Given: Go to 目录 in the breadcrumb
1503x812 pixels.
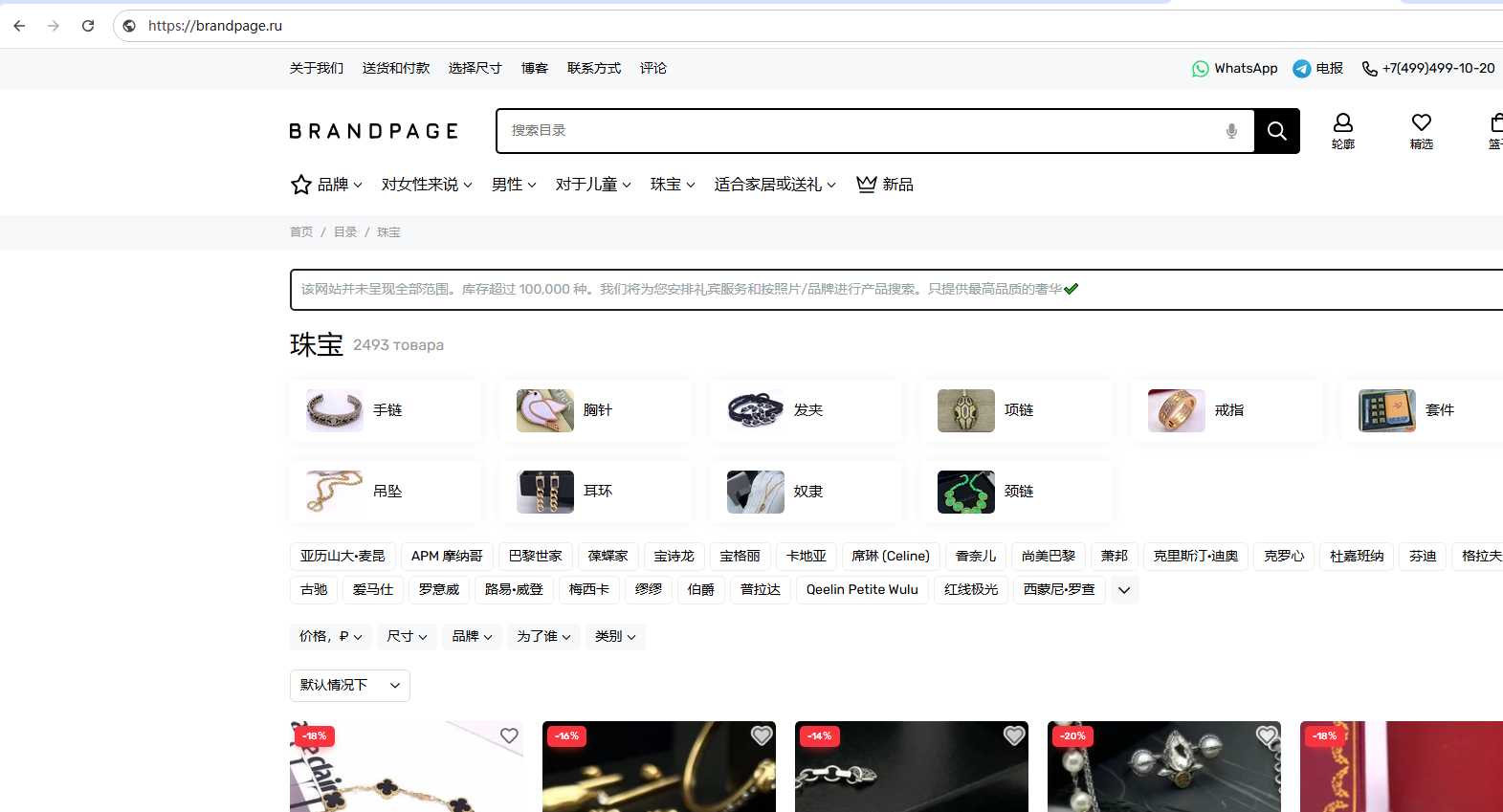Looking at the screenshot, I should pos(345,232).
